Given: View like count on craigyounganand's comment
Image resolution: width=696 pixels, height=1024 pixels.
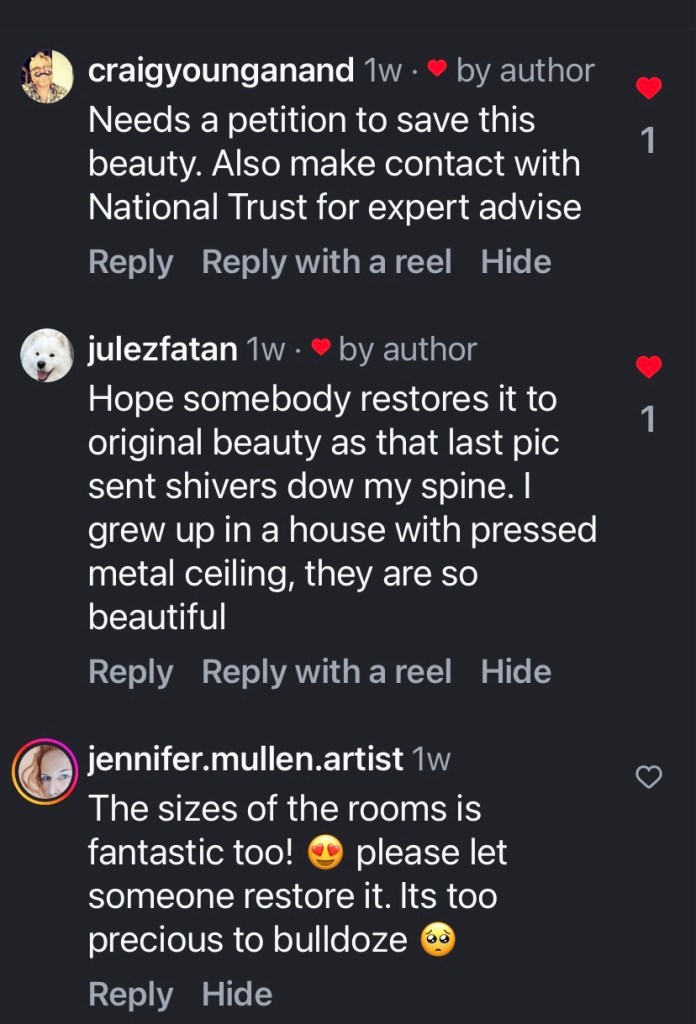Looking at the screenshot, I should 648,141.
